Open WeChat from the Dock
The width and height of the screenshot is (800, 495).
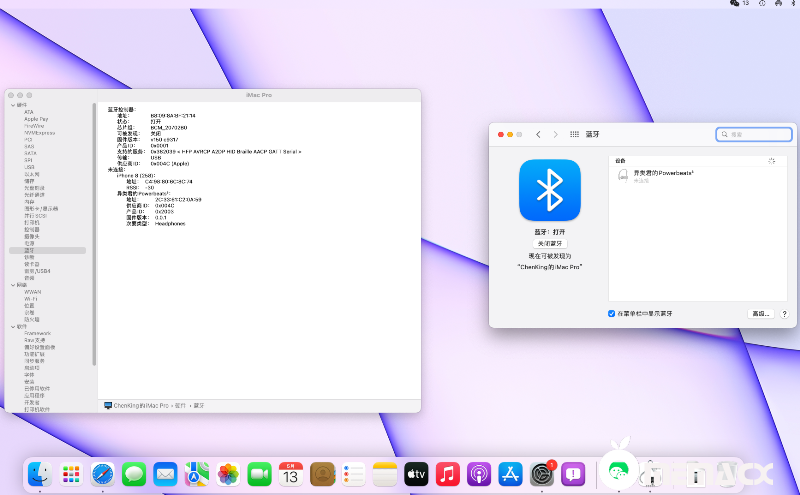[x=619, y=472]
